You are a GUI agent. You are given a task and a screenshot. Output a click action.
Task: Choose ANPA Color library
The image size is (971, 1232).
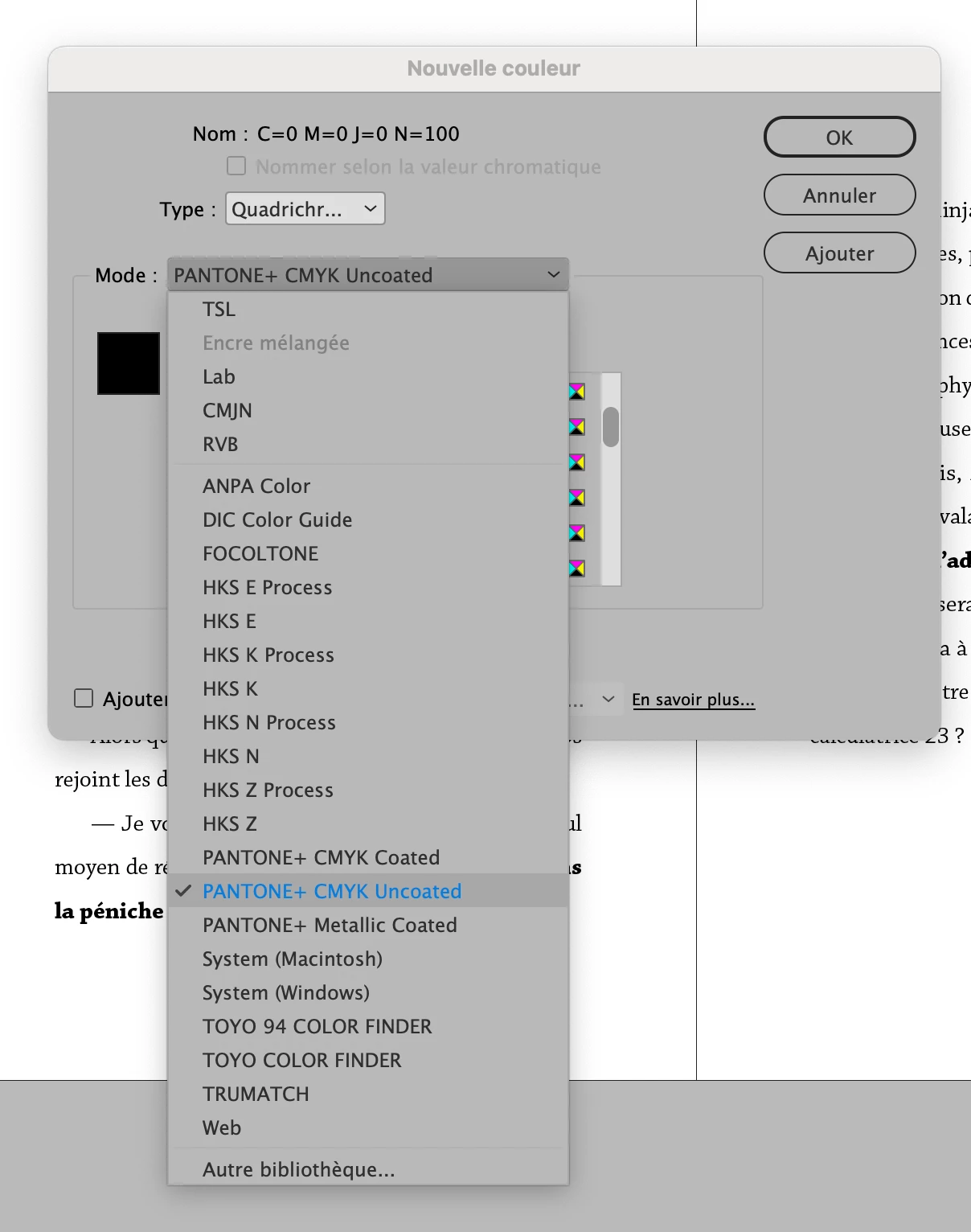(368, 487)
